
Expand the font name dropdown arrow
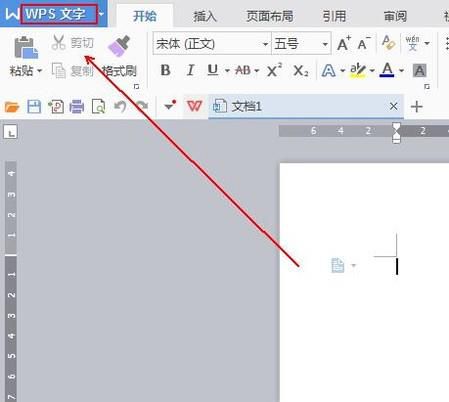coord(266,44)
